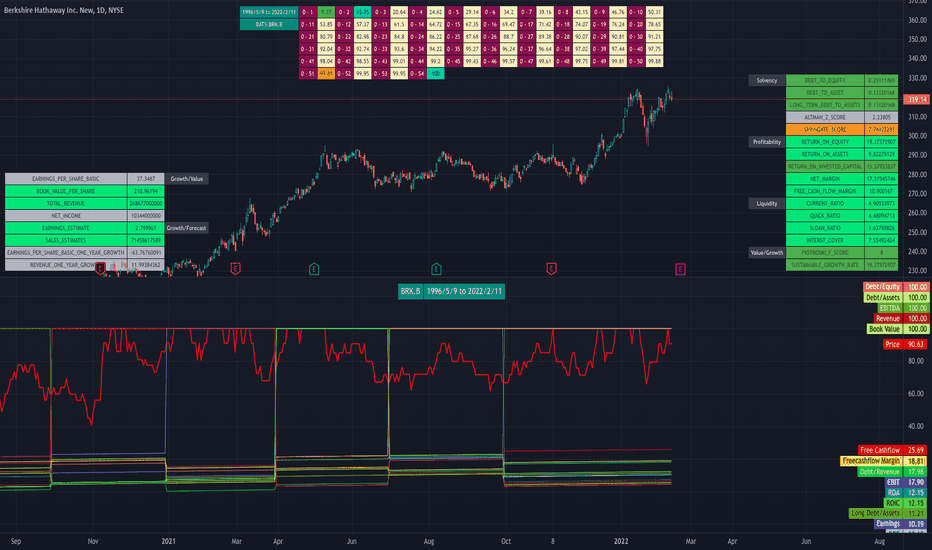Click the BOOK_VALUE_PER_SHARE row
This screenshot has width=932, height=550.
tap(84, 191)
